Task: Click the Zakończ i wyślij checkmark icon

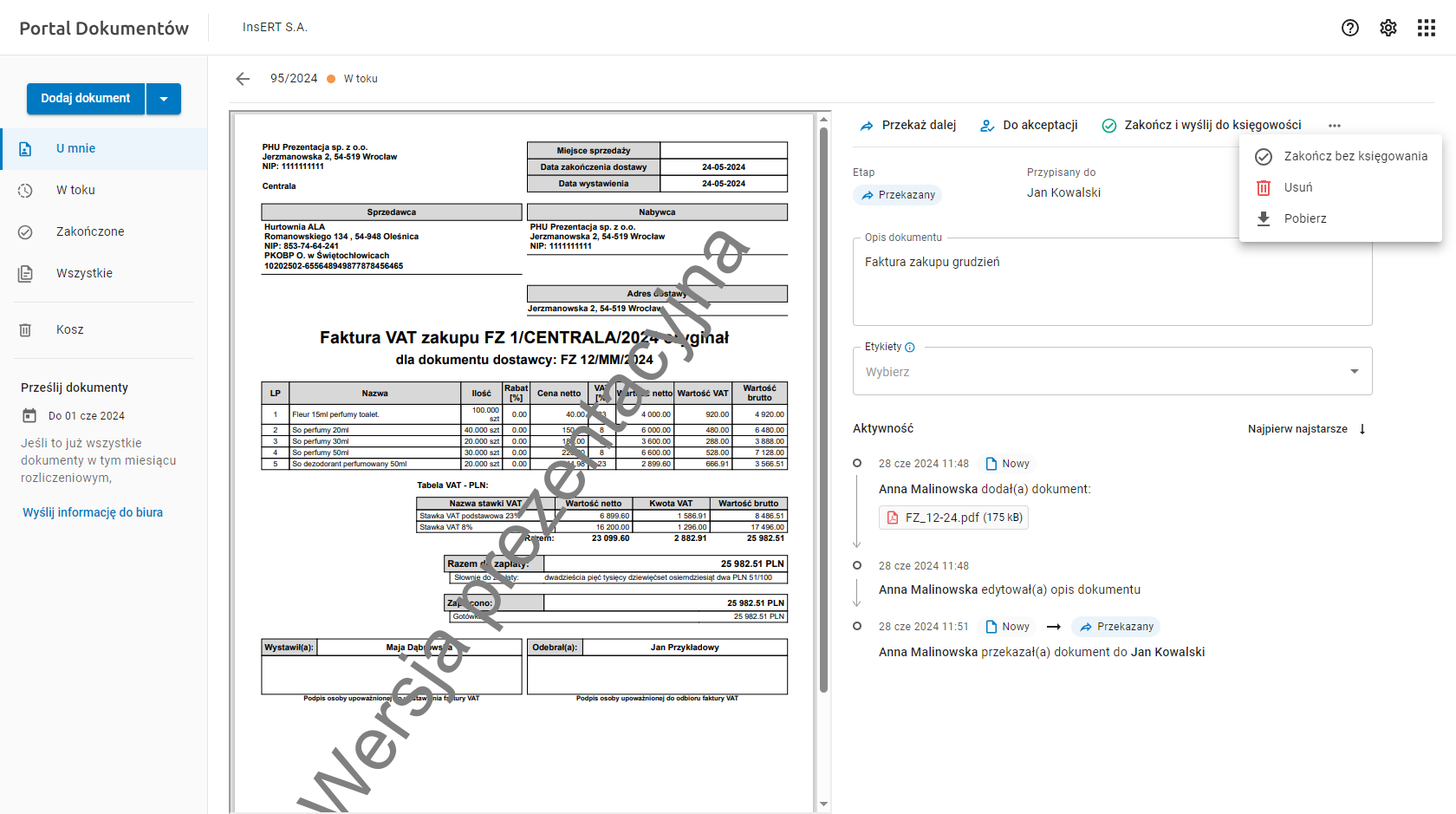Action: [x=1109, y=126]
